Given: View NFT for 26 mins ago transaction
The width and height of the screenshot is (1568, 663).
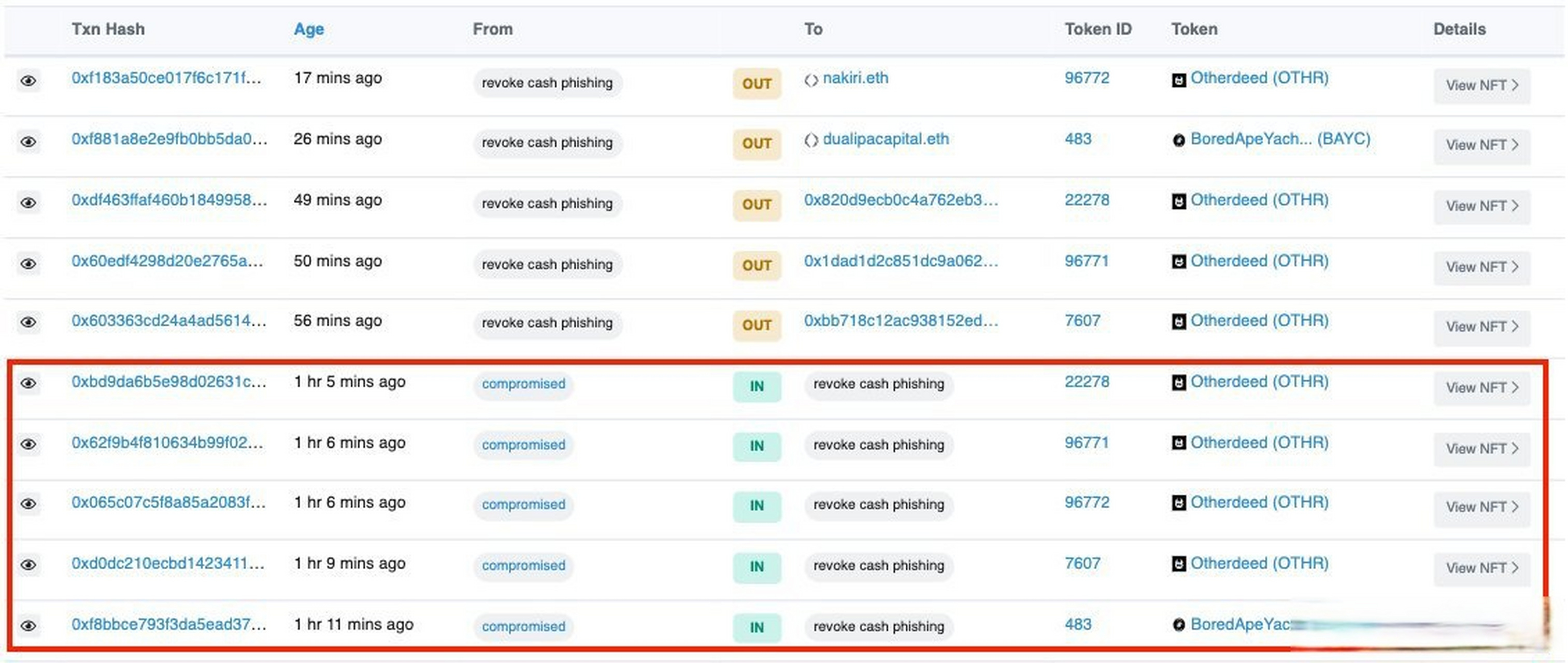Looking at the screenshot, I should tap(1481, 146).
